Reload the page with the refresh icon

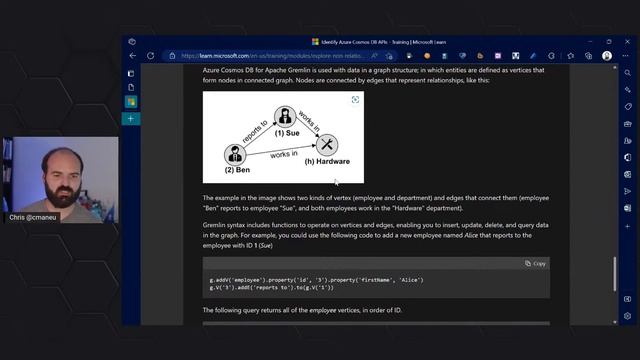[x=151, y=56]
